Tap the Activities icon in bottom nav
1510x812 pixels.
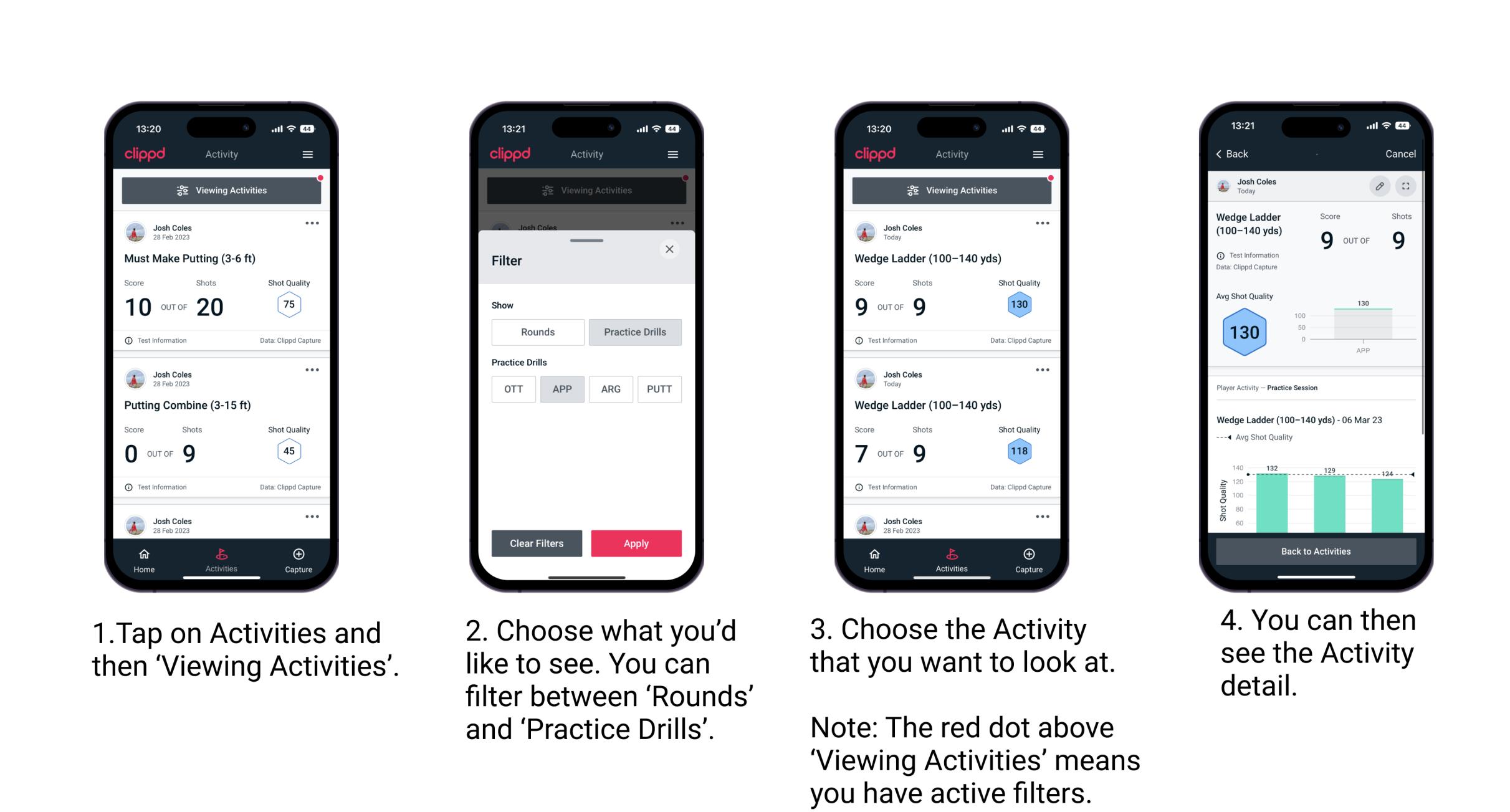click(221, 558)
